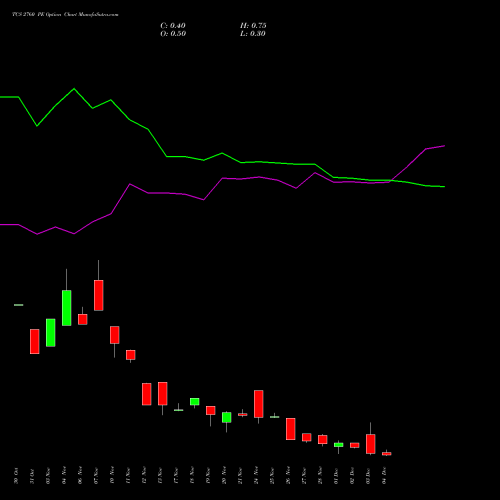
Task: Select the 25 Nov date label
Action: pos(272,476)
